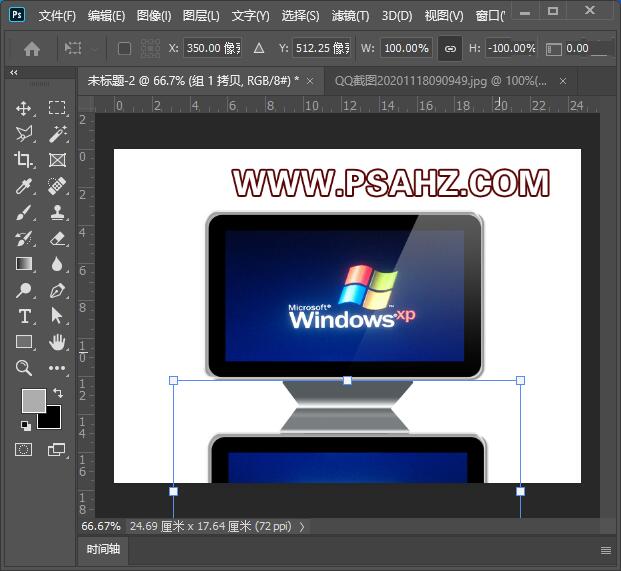Click the Home icon in options bar
This screenshot has height=571, width=621.
[32, 49]
